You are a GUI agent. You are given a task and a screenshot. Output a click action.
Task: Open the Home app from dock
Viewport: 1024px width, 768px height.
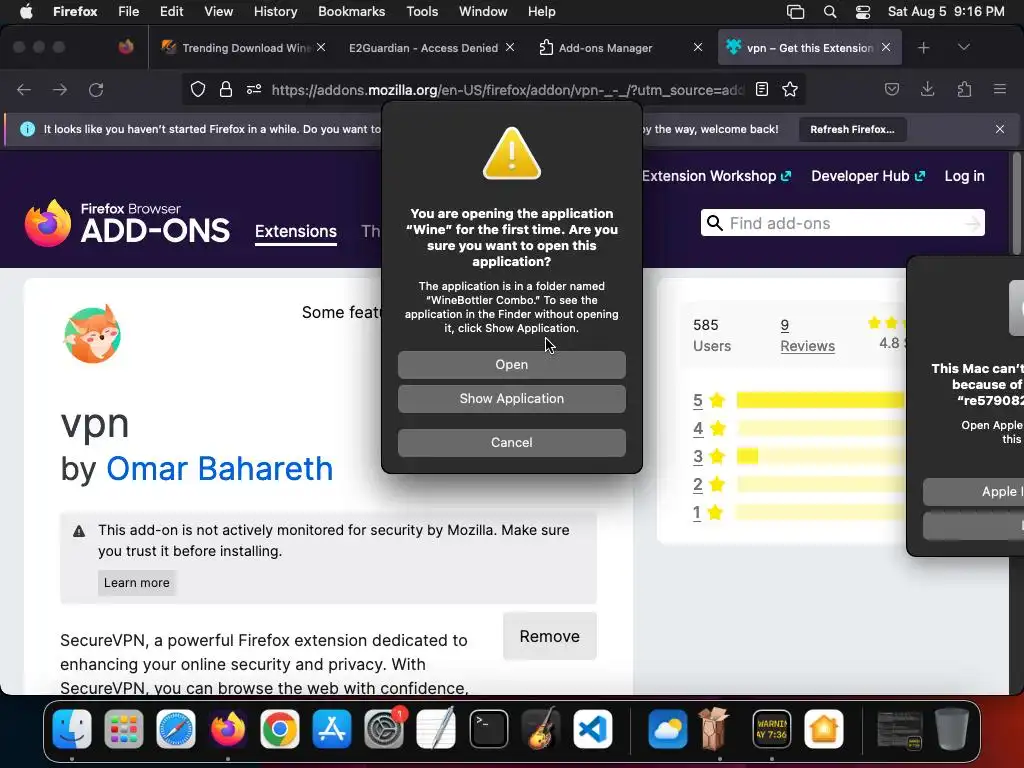[x=824, y=729]
